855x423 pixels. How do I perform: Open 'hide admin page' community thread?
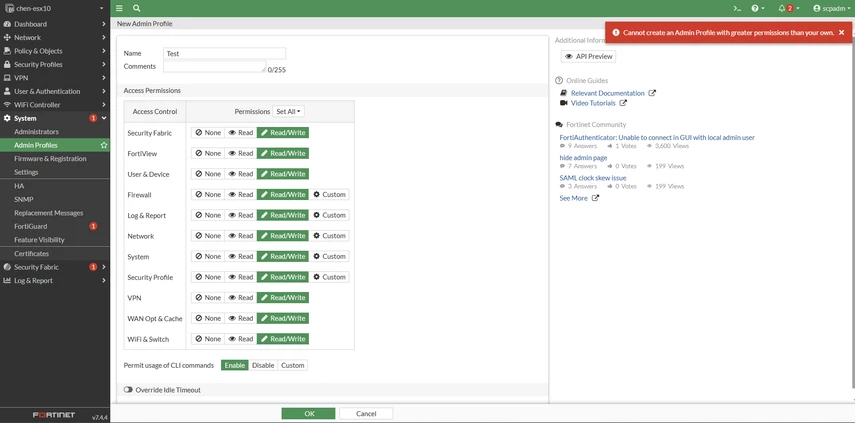pos(583,158)
